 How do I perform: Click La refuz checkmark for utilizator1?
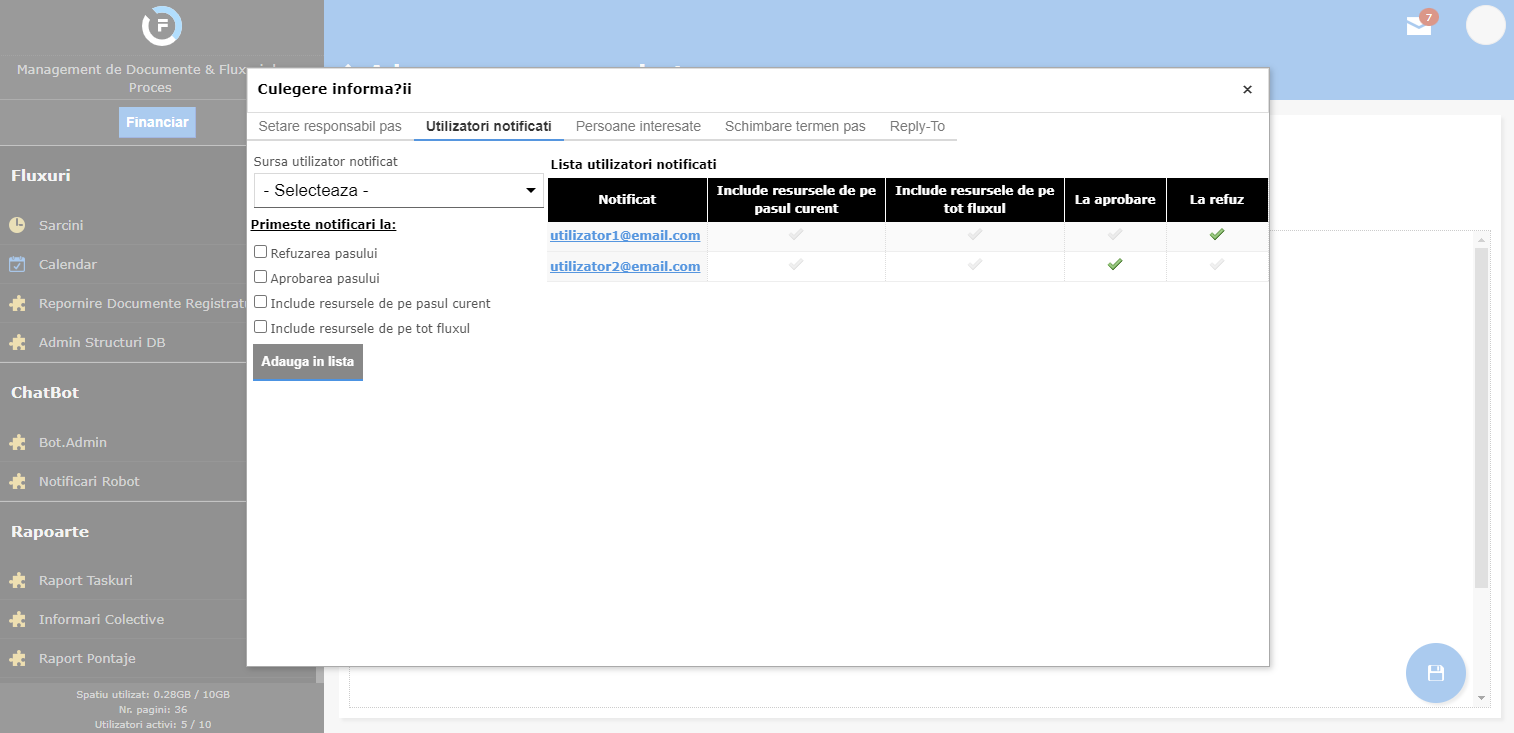coord(1217,234)
